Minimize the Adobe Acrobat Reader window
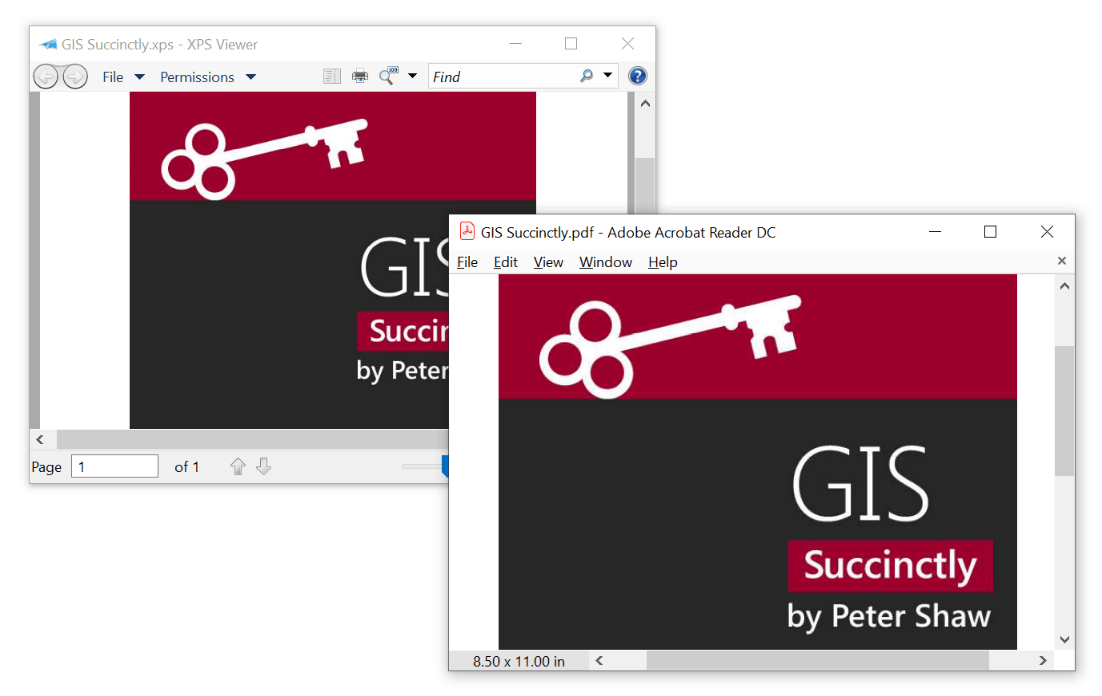The width and height of the screenshot is (1102, 696). coord(935,232)
